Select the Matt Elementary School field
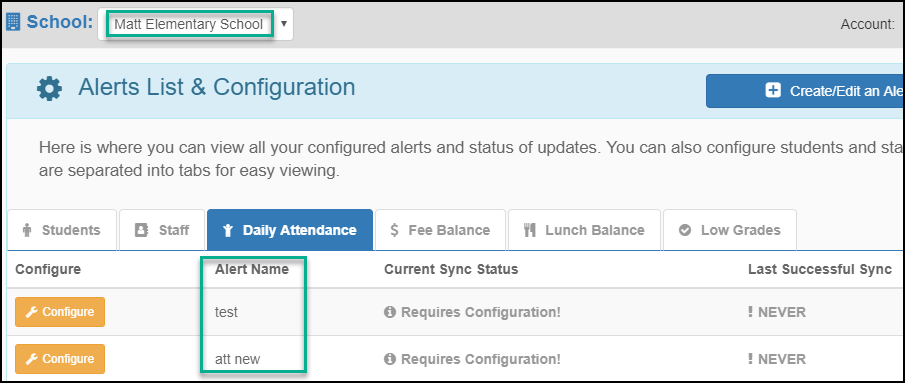Image resolution: width=905 pixels, height=383 pixels. coord(189,24)
